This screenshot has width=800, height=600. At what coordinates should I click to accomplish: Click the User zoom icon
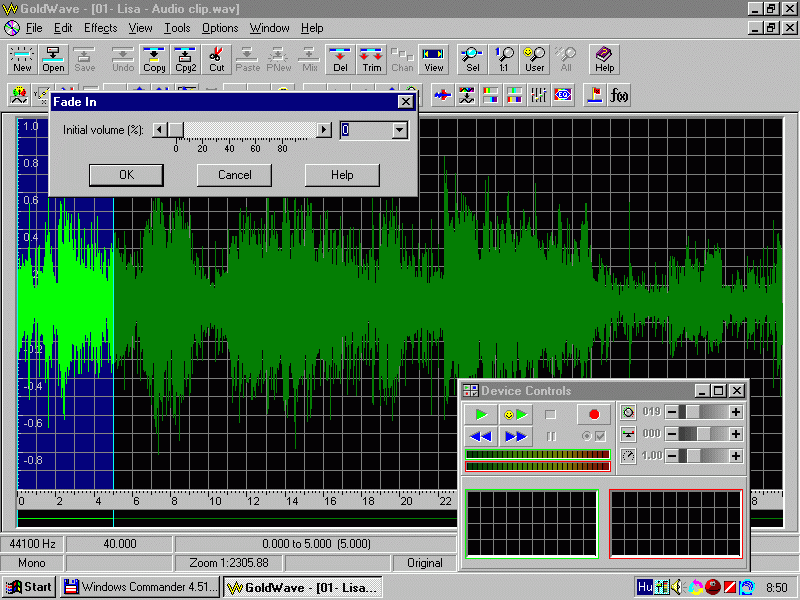coord(535,59)
